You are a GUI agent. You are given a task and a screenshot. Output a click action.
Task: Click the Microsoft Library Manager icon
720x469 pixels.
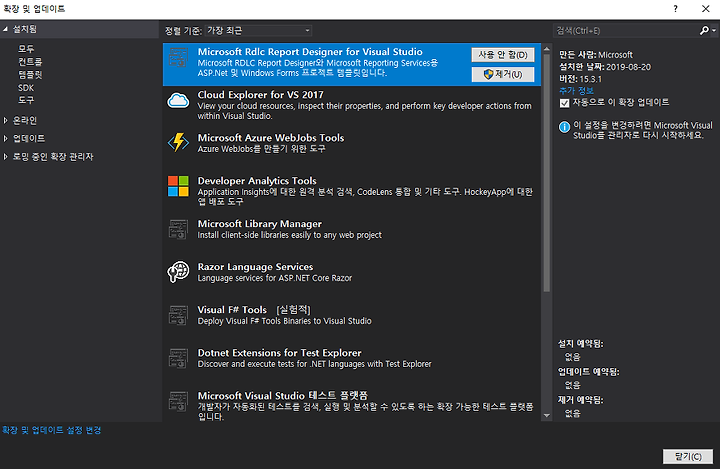[x=178, y=229]
